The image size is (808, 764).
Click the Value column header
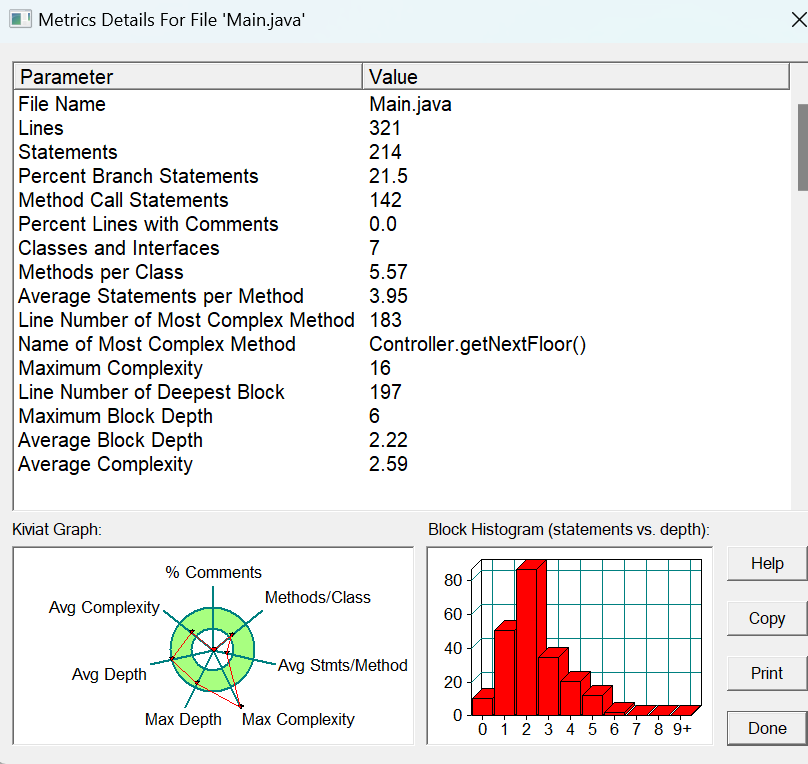pyautogui.click(x=576, y=77)
